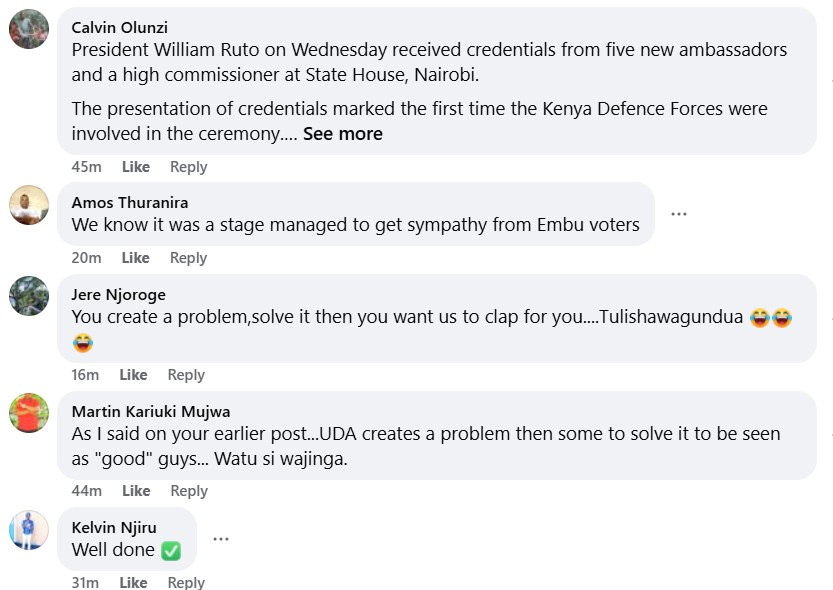This screenshot has width=833, height=590.
Task: Expand Calvin Olunzi's comment with See more
Action: point(343,133)
